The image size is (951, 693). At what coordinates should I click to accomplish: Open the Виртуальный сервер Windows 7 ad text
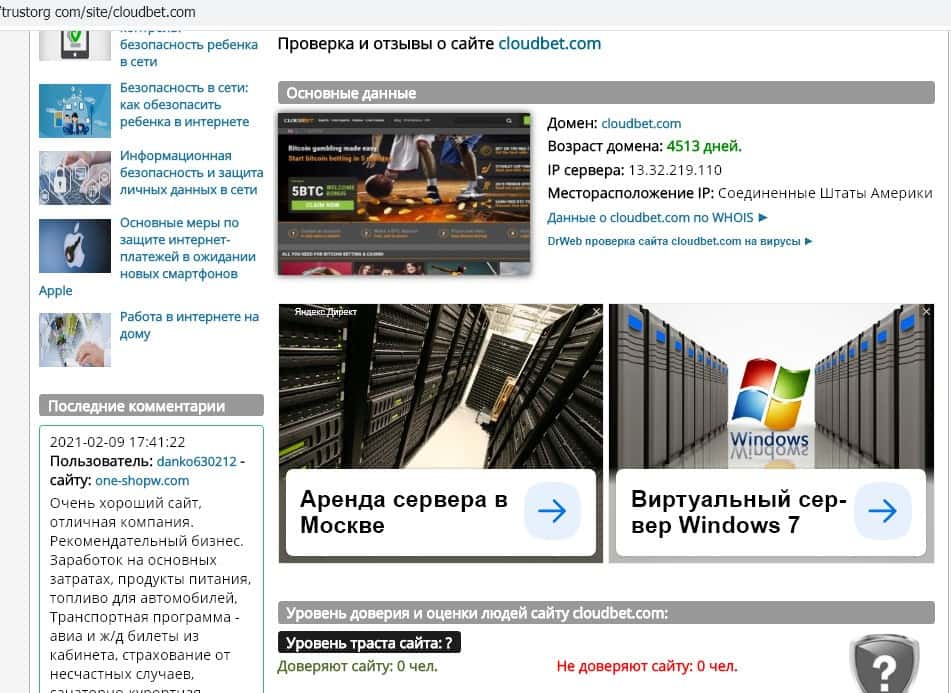point(738,512)
